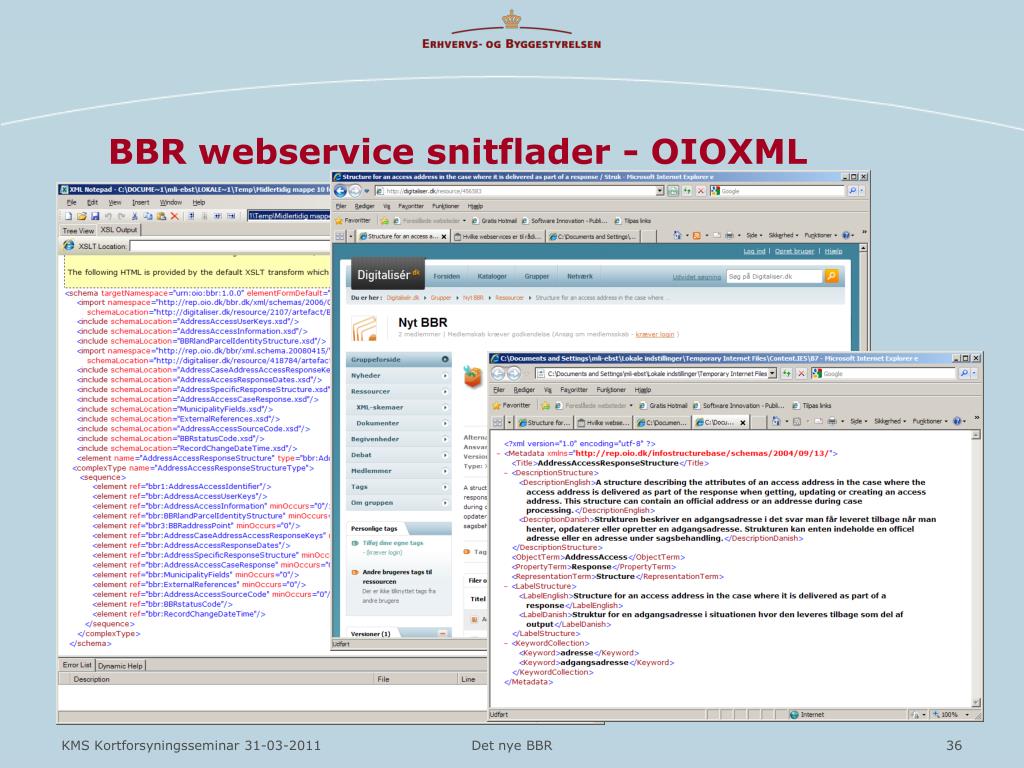
Task: Click the Favoritter star button in Digitalisér window
Action: (353, 220)
